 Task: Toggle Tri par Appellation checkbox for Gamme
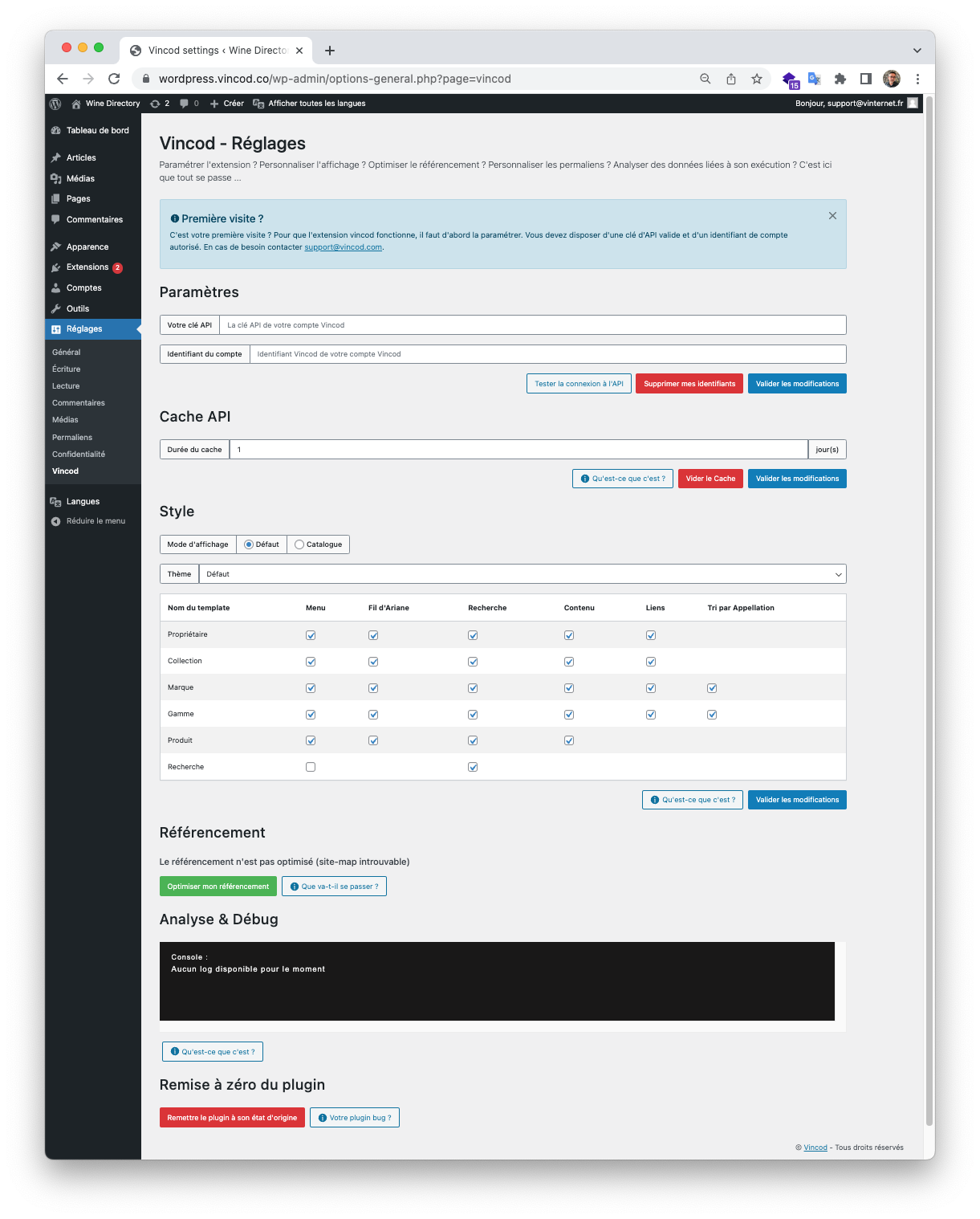point(712,715)
